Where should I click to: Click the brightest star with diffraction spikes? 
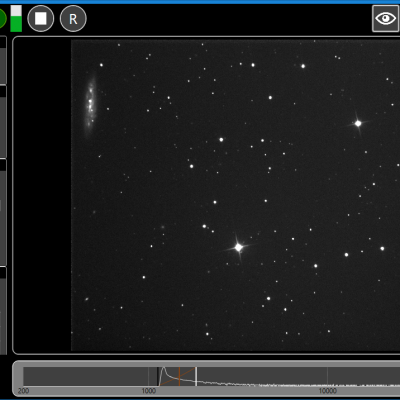point(239,247)
